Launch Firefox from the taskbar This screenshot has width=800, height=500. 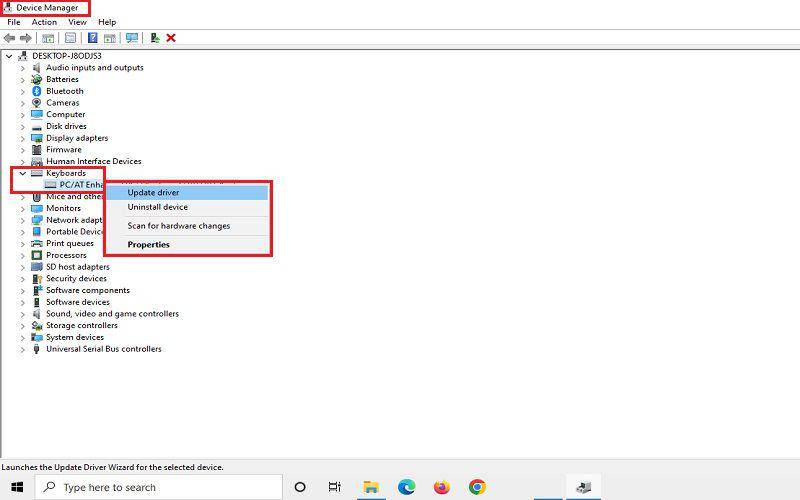click(x=442, y=487)
